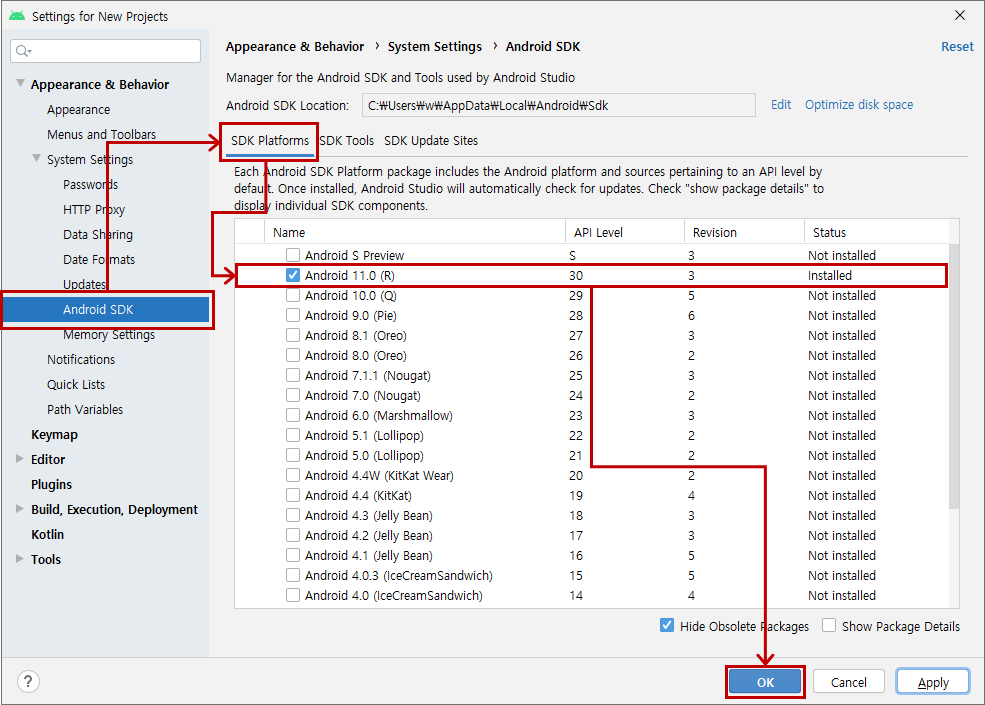The width and height of the screenshot is (985, 705).
Task: Open Data Sharing settings
Action: [98, 234]
